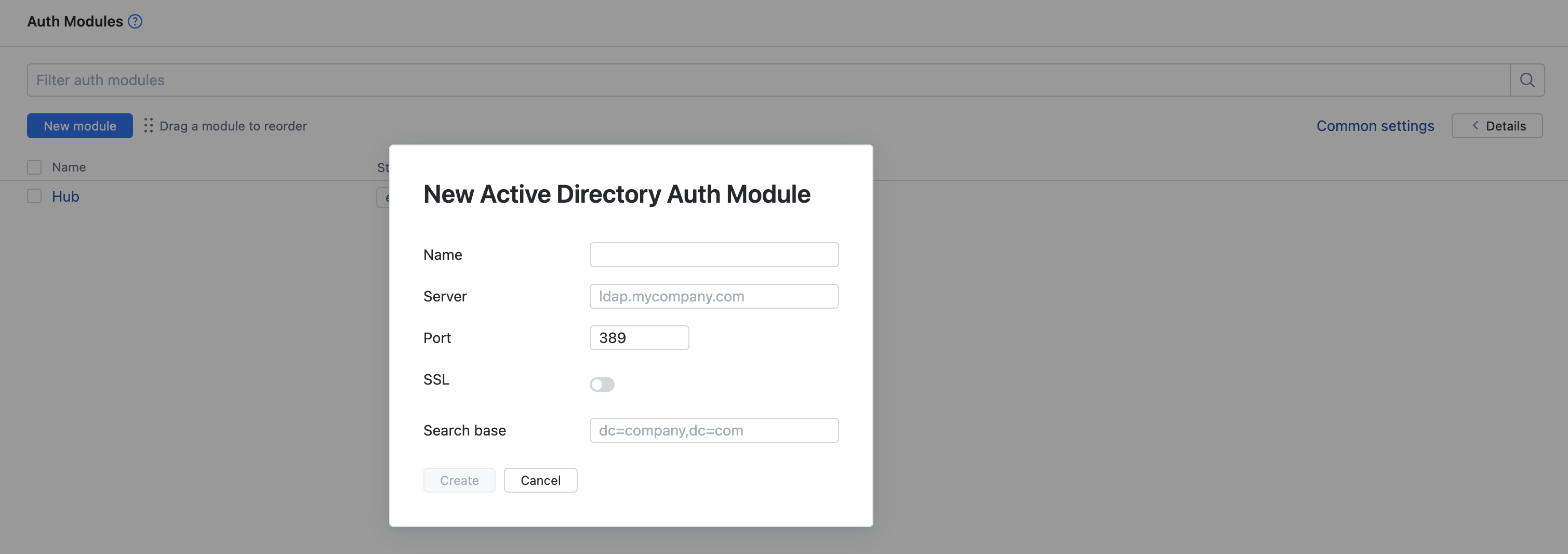Click the Auth Modules help icon
The image size is (1568, 554).
[x=134, y=21]
